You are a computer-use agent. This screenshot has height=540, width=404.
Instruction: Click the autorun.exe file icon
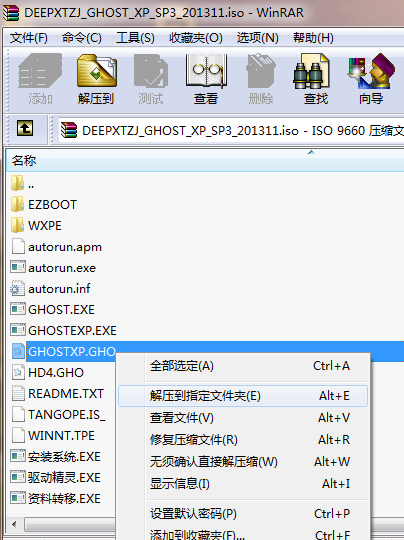18,267
